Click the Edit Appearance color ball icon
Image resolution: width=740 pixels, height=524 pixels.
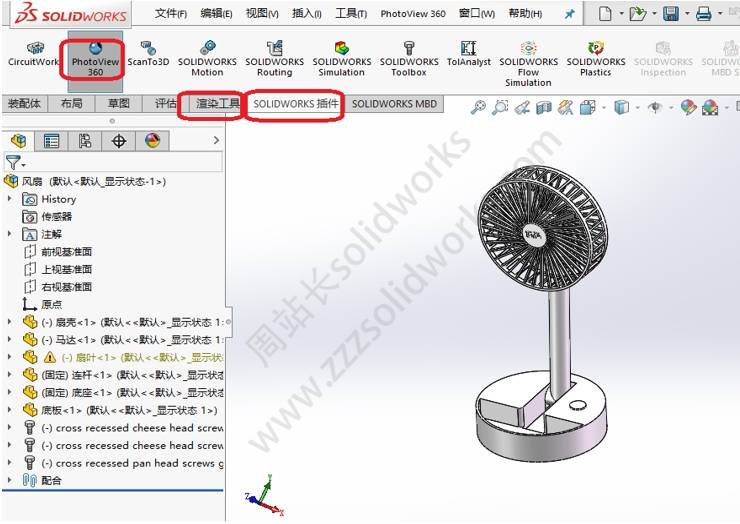pyautogui.click(x=689, y=108)
